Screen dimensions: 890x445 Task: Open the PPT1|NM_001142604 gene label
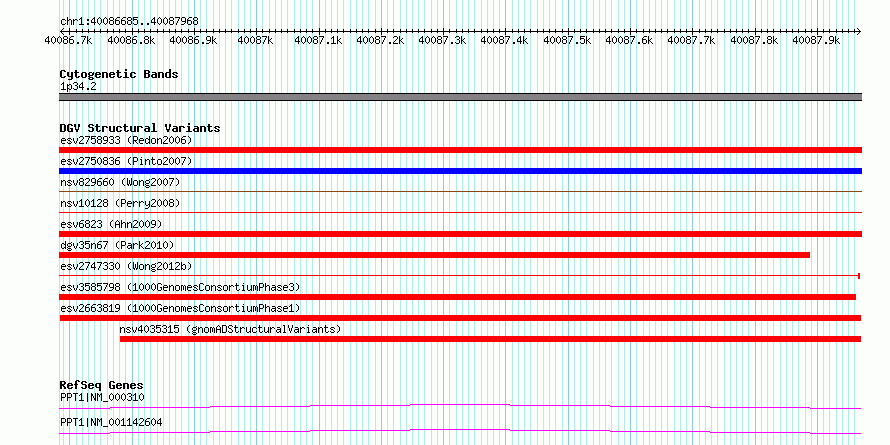[x=109, y=423]
